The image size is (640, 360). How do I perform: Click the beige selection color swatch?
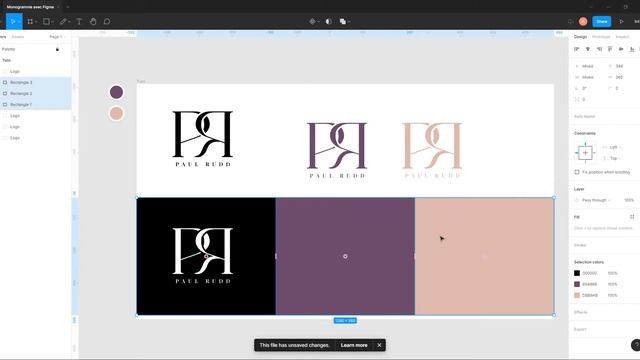(577, 295)
